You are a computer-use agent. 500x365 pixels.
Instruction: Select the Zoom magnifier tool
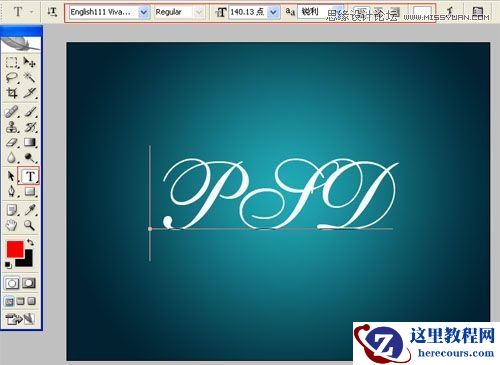click(x=30, y=226)
